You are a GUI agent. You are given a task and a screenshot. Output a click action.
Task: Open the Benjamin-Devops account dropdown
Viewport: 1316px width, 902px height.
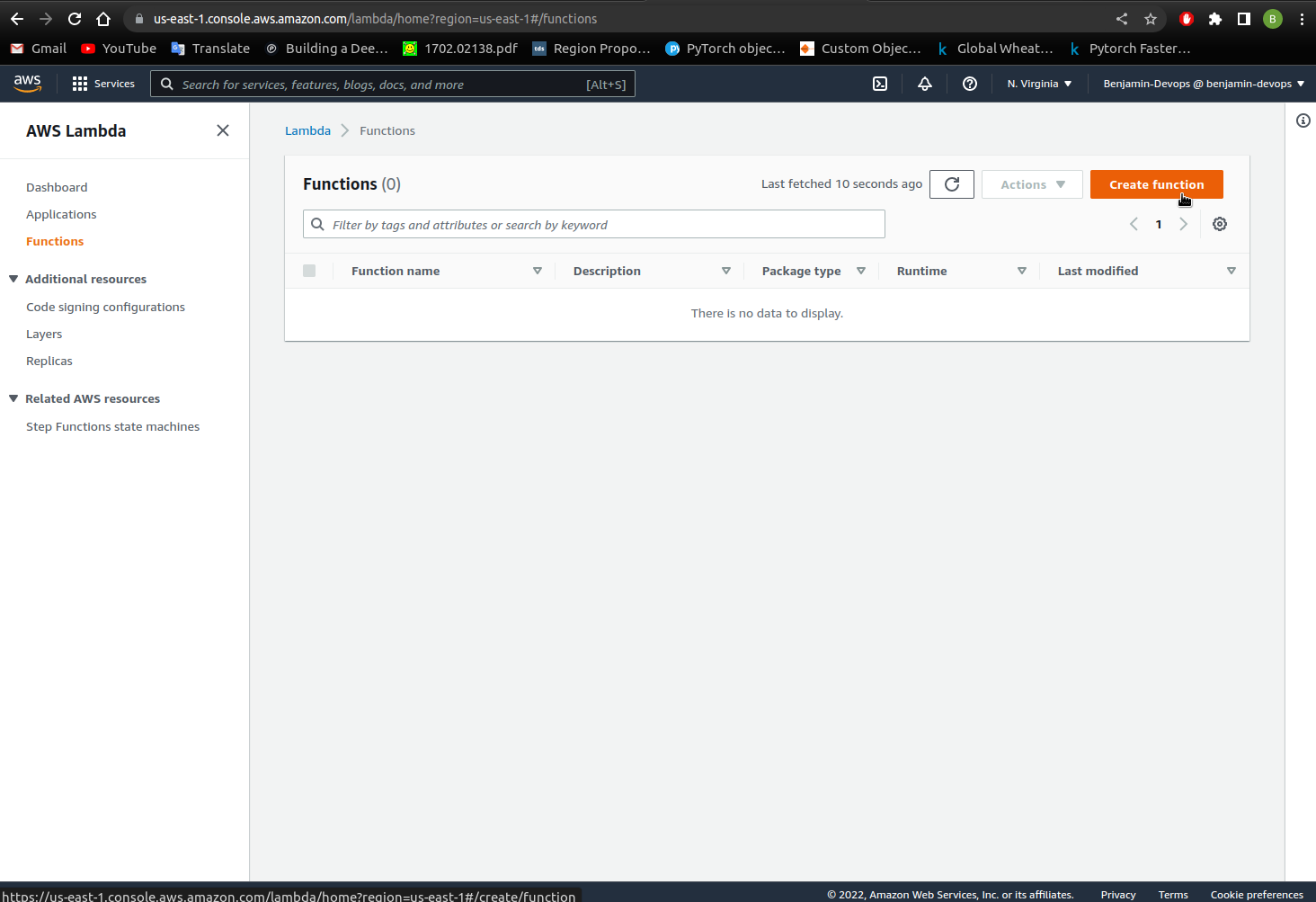tap(1204, 84)
